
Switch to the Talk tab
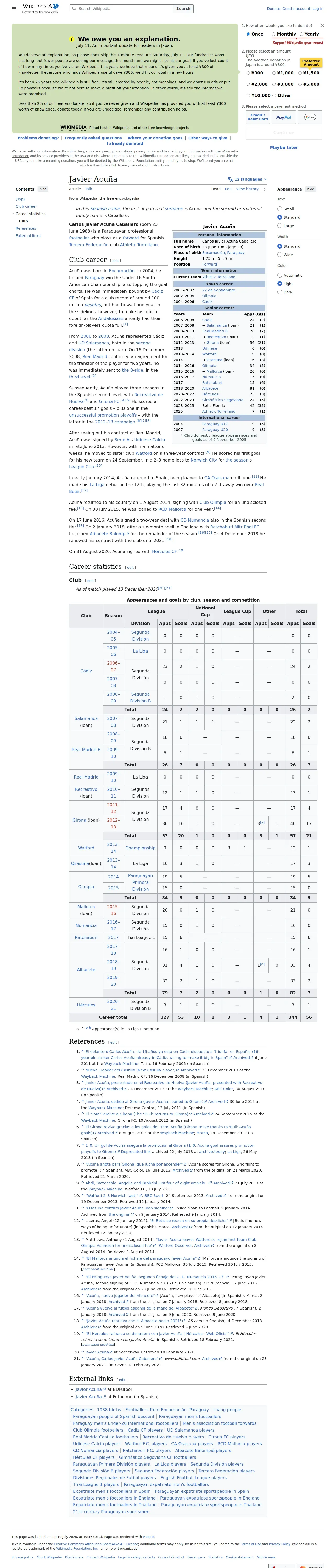pos(88,189)
